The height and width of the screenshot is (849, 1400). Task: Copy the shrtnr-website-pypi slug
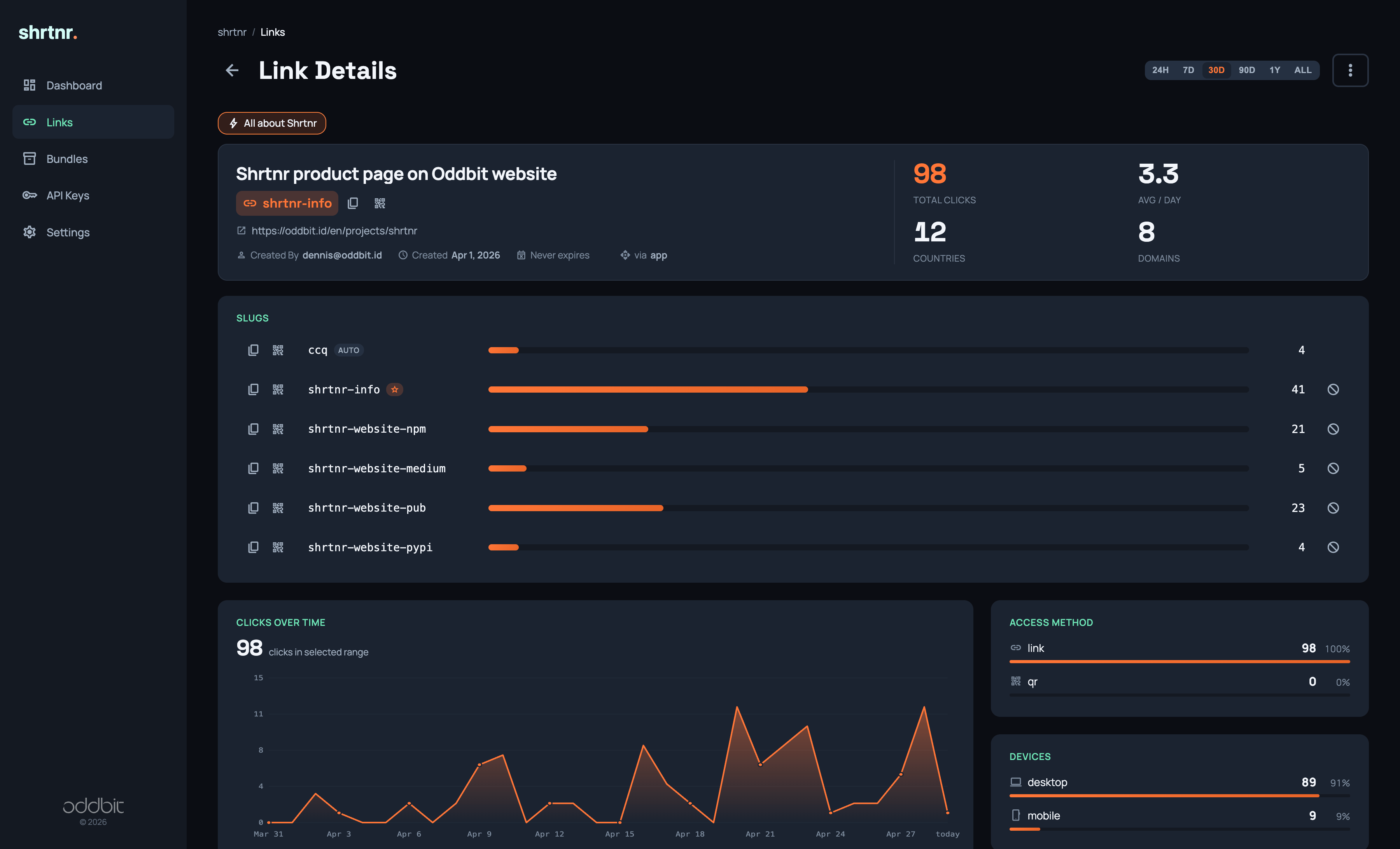[254, 547]
